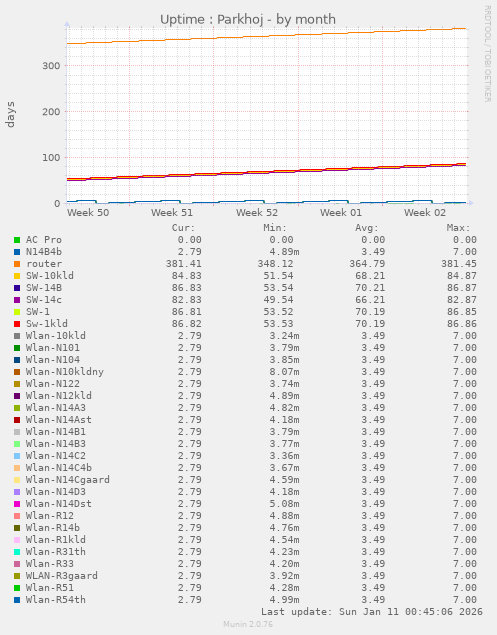Select the 'Week 02' axis label
This screenshot has width=497, height=635.
pos(425,213)
